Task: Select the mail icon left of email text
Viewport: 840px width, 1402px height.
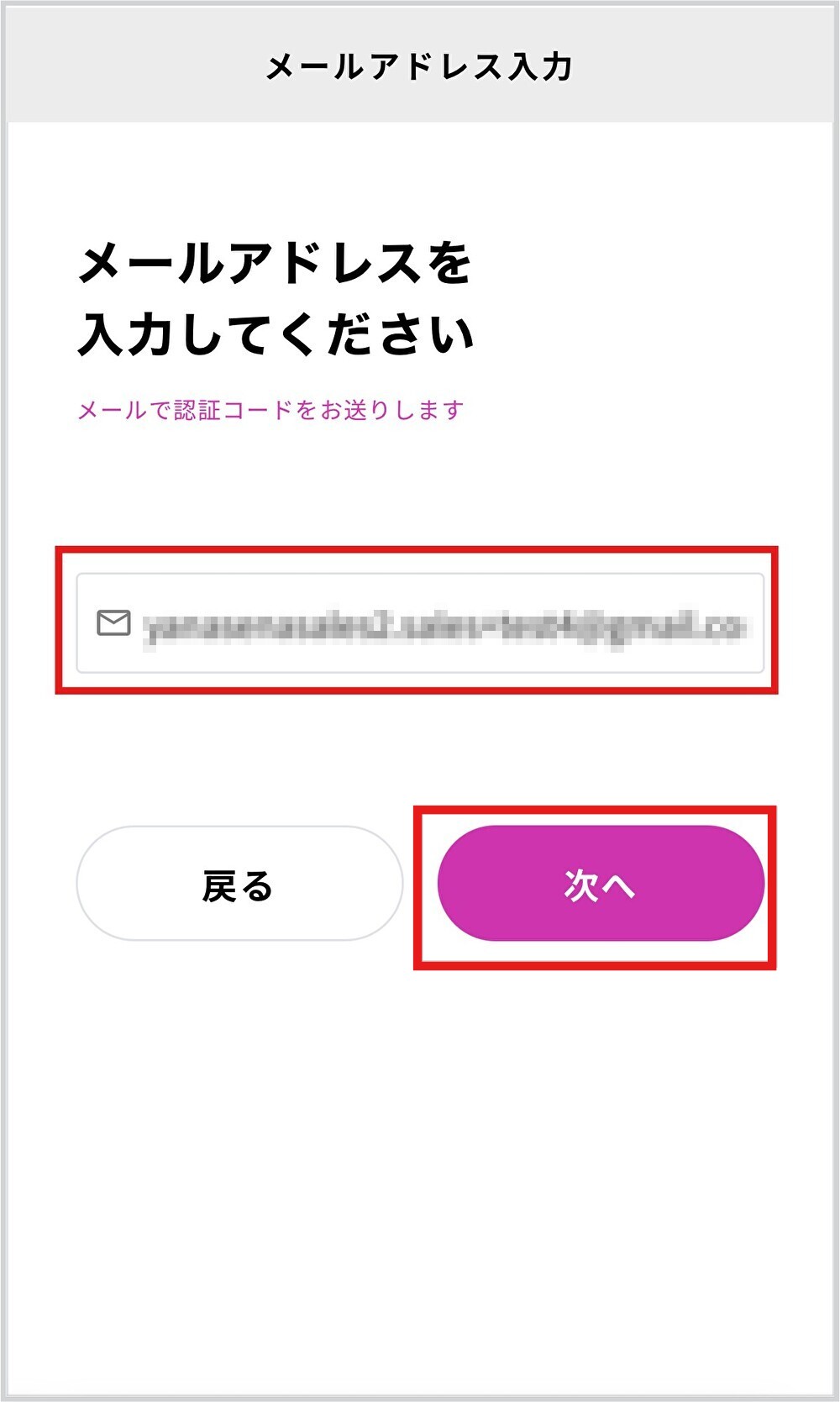Action: tap(113, 623)
